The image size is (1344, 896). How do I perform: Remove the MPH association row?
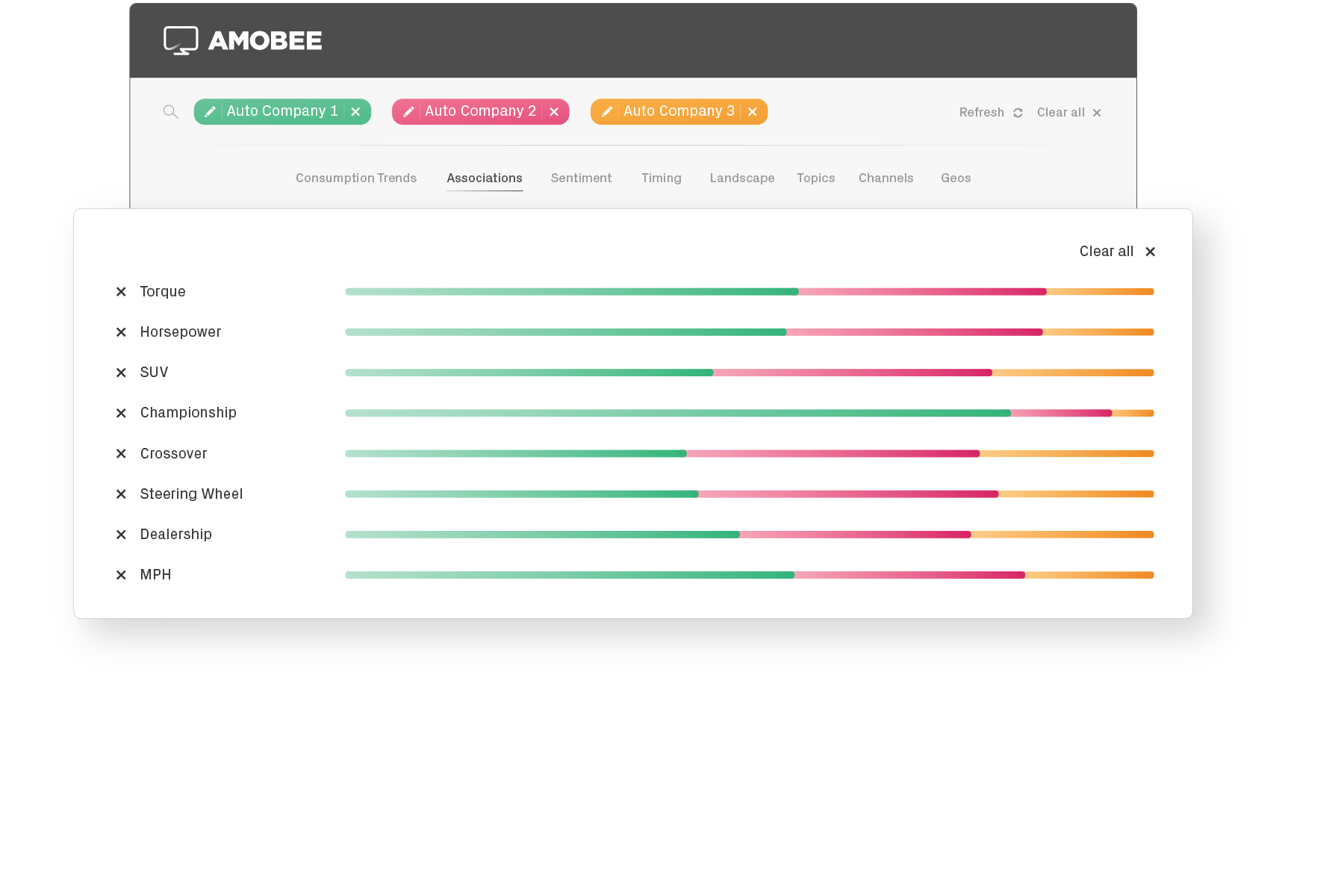[121, 575]
